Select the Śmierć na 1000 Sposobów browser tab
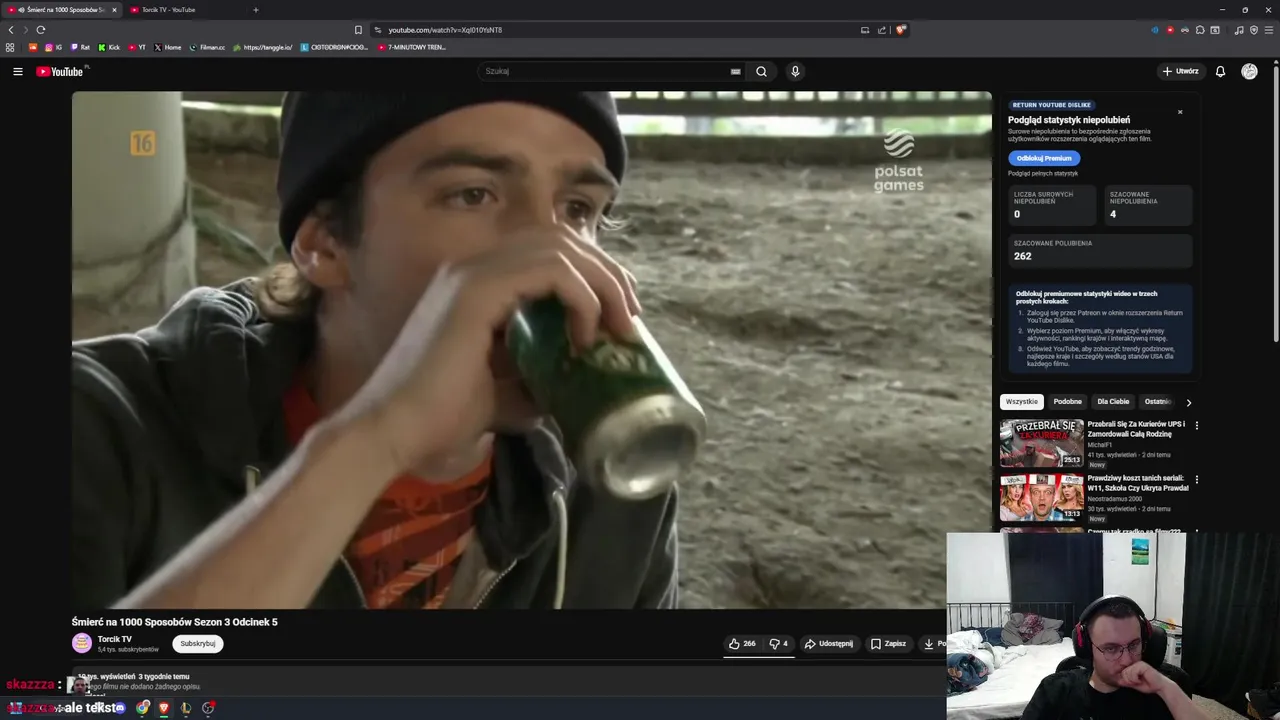Image resolution: width=1280 pixels, height=720 pixels. [x=60, y=10]
